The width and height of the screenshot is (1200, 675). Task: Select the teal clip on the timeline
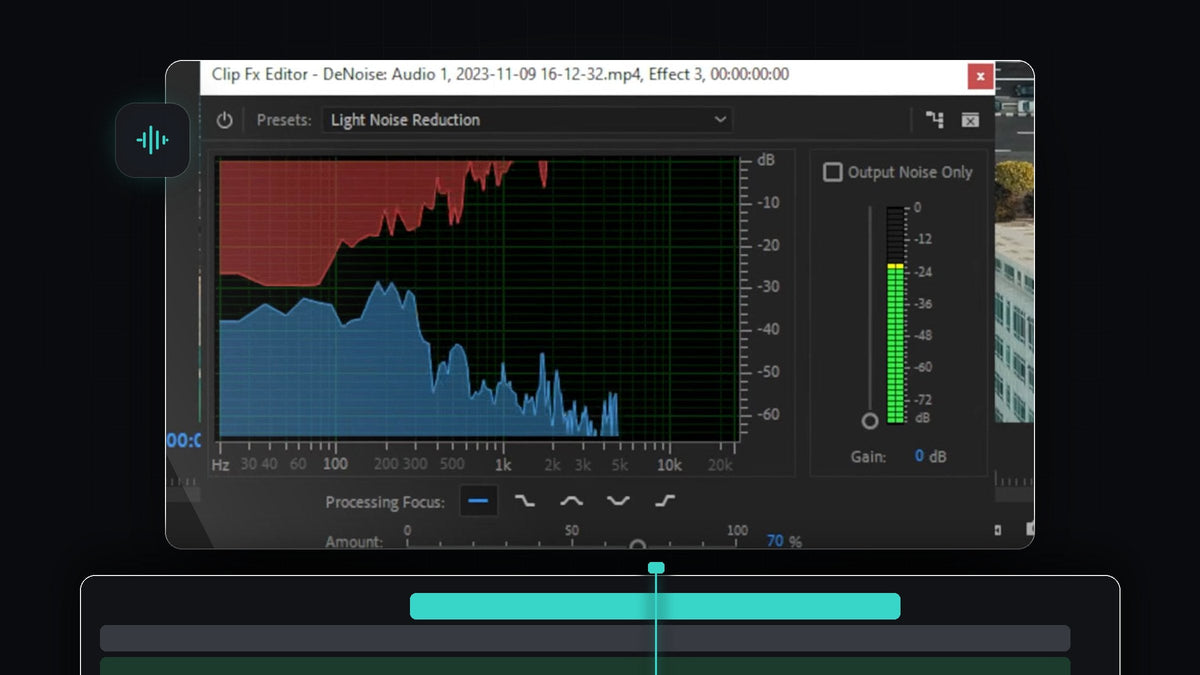[x=655, y=606]
